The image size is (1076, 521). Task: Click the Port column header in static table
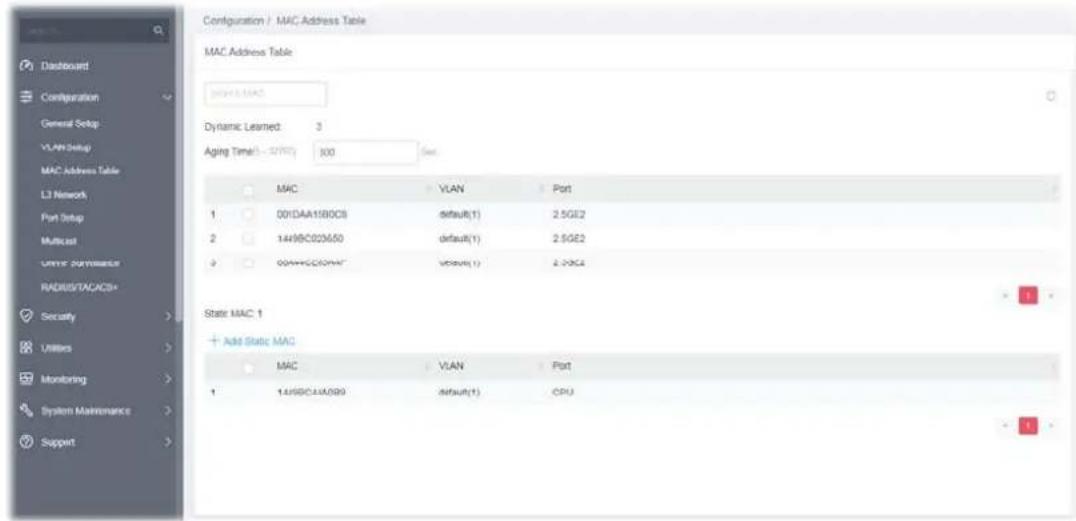561,368
